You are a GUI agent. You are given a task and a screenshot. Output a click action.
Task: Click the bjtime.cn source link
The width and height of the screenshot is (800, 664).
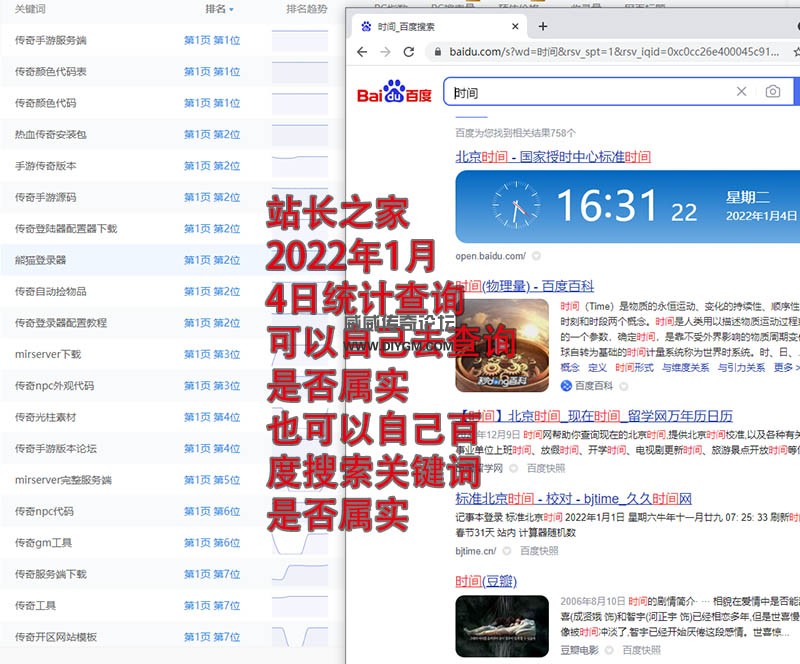(x=476, y=551)
